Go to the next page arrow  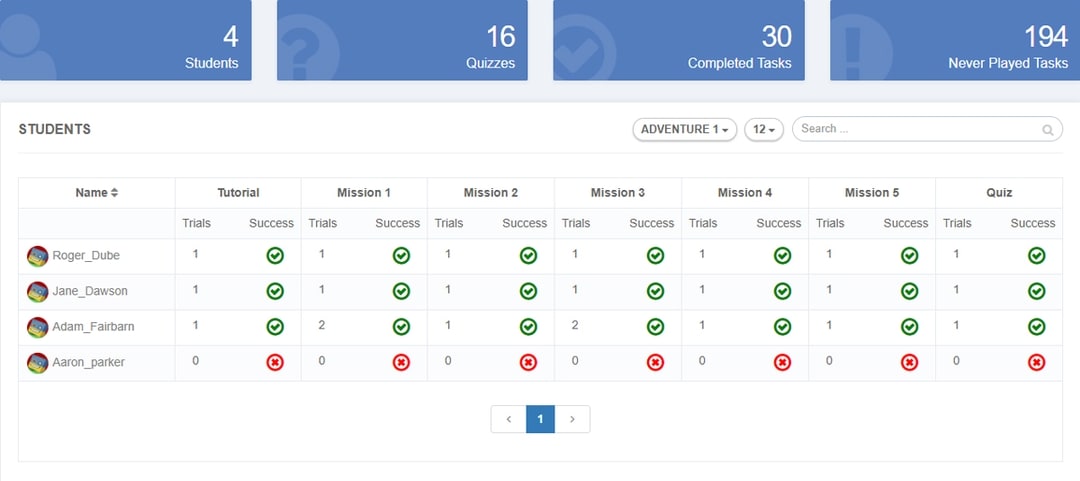[572, 419]
